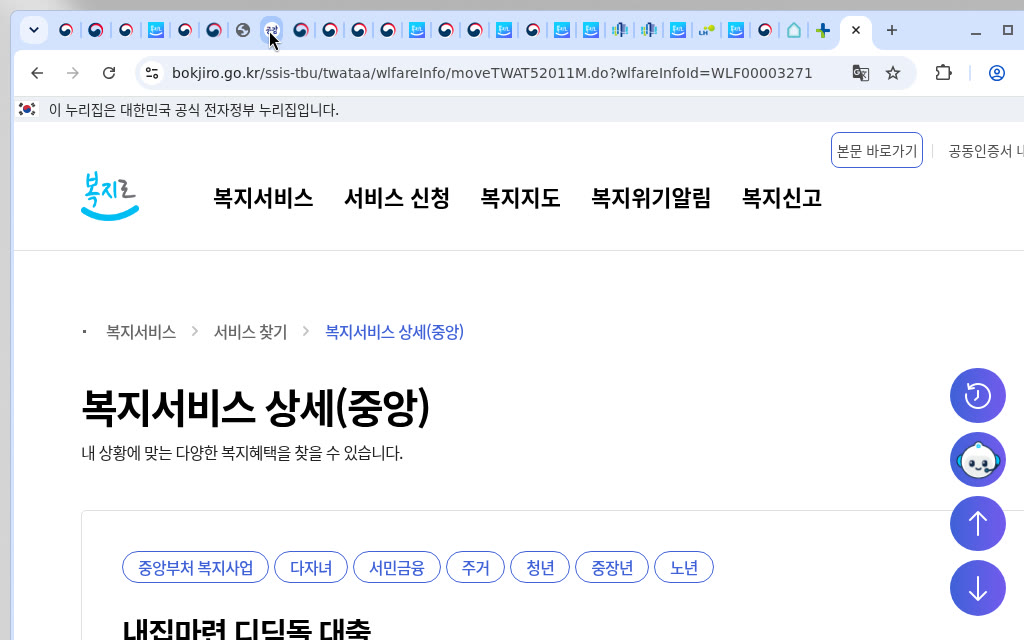Click the scroll-to-top arrow button
Viewport: 1024px width, 640px height.
[x=978, y=524]
